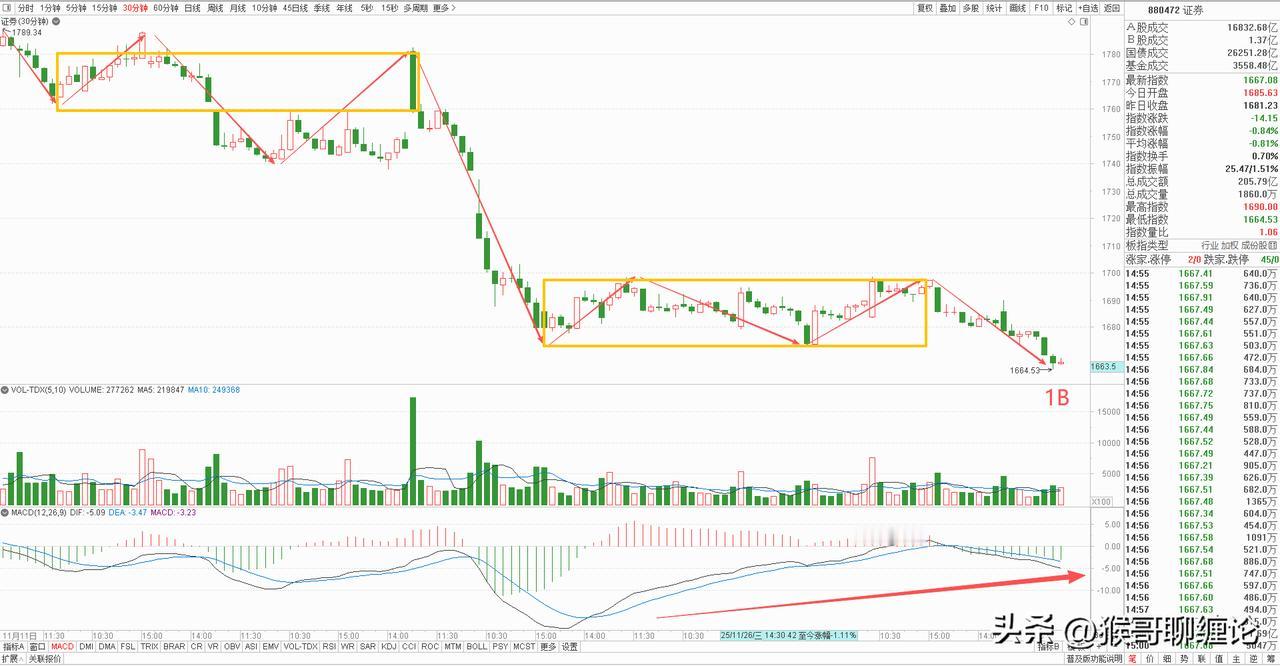Select the BRAR indicator tab
1280x666 pixels.
click(x=174, y=648)
